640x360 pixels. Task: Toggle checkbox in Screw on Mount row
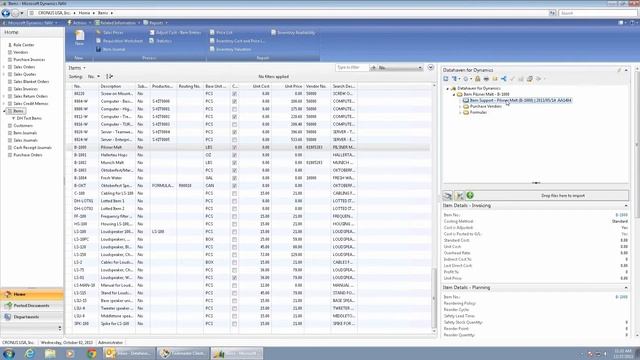(234, 93)
